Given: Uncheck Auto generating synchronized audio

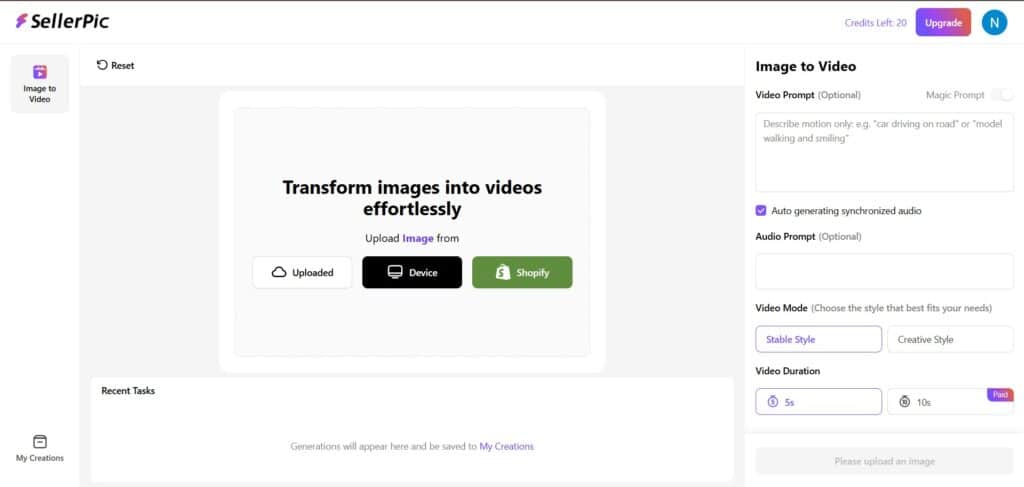Looking at the screenshot, I should point(761,211).
